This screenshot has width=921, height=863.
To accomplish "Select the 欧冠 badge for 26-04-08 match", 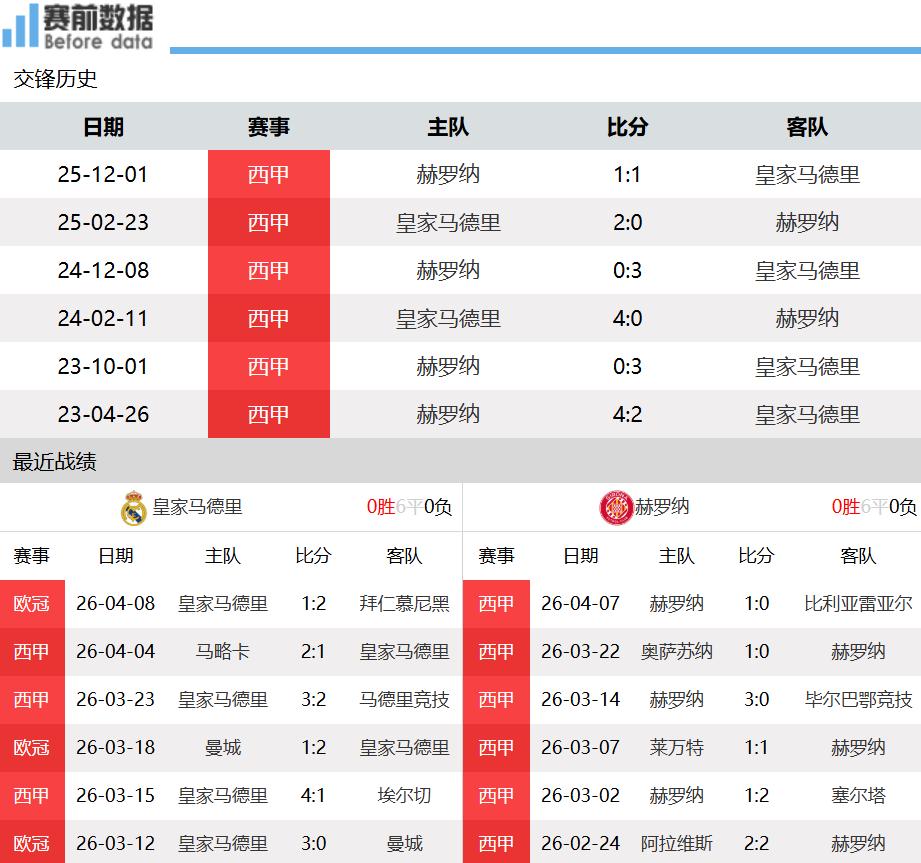I will [x=32, y=604].
